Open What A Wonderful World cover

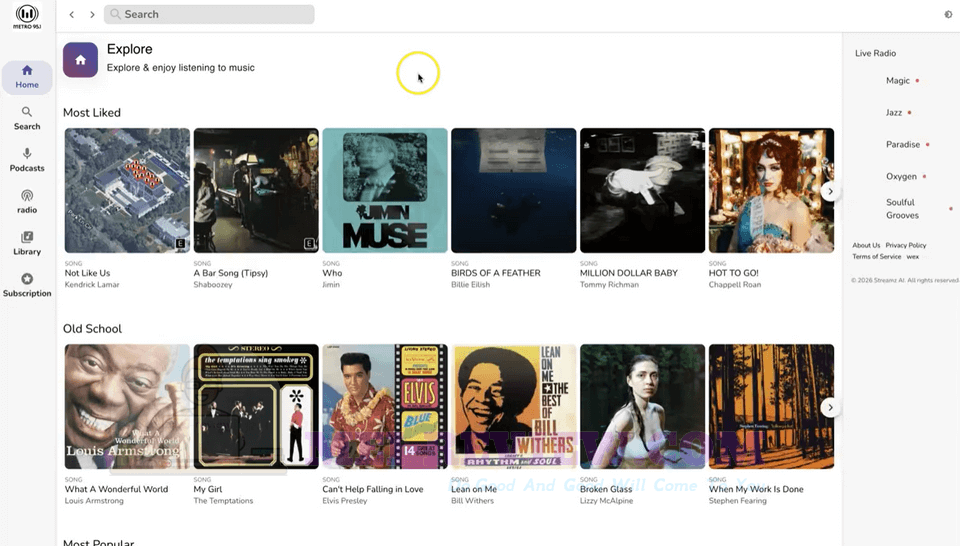coord(127,406)
